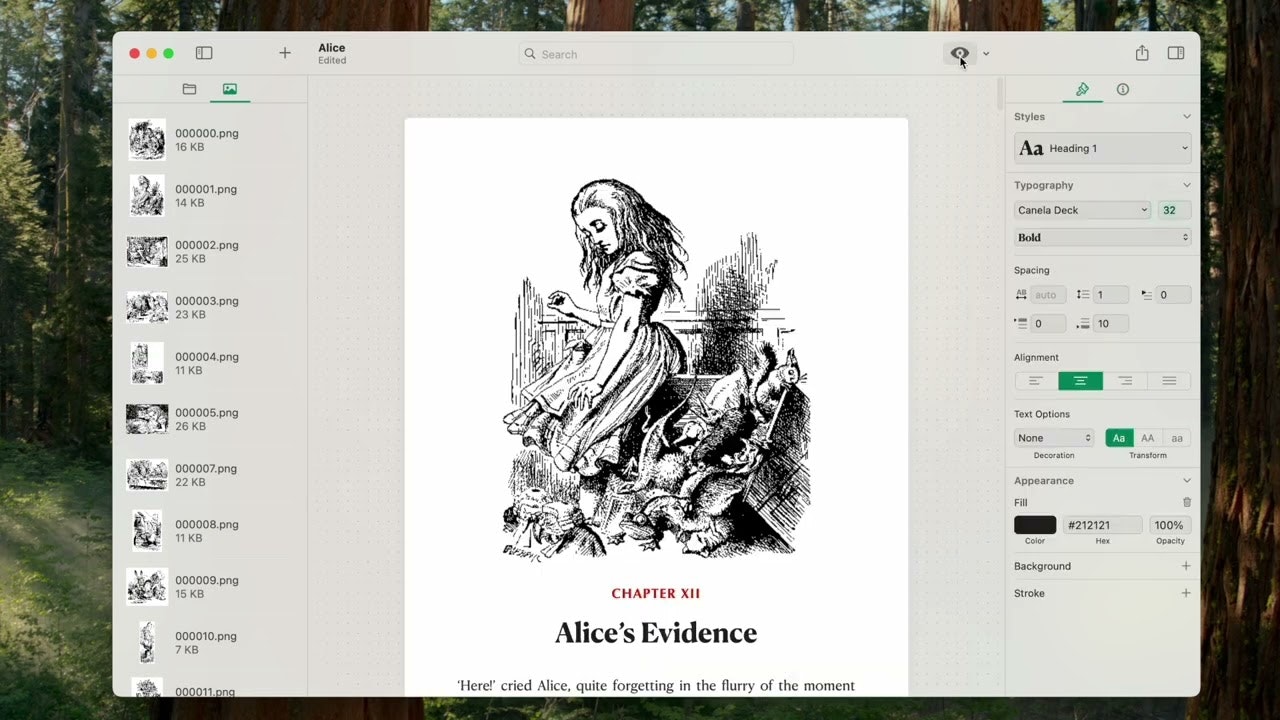
Task: Click the font size field 32
Action: [1174, 210]
